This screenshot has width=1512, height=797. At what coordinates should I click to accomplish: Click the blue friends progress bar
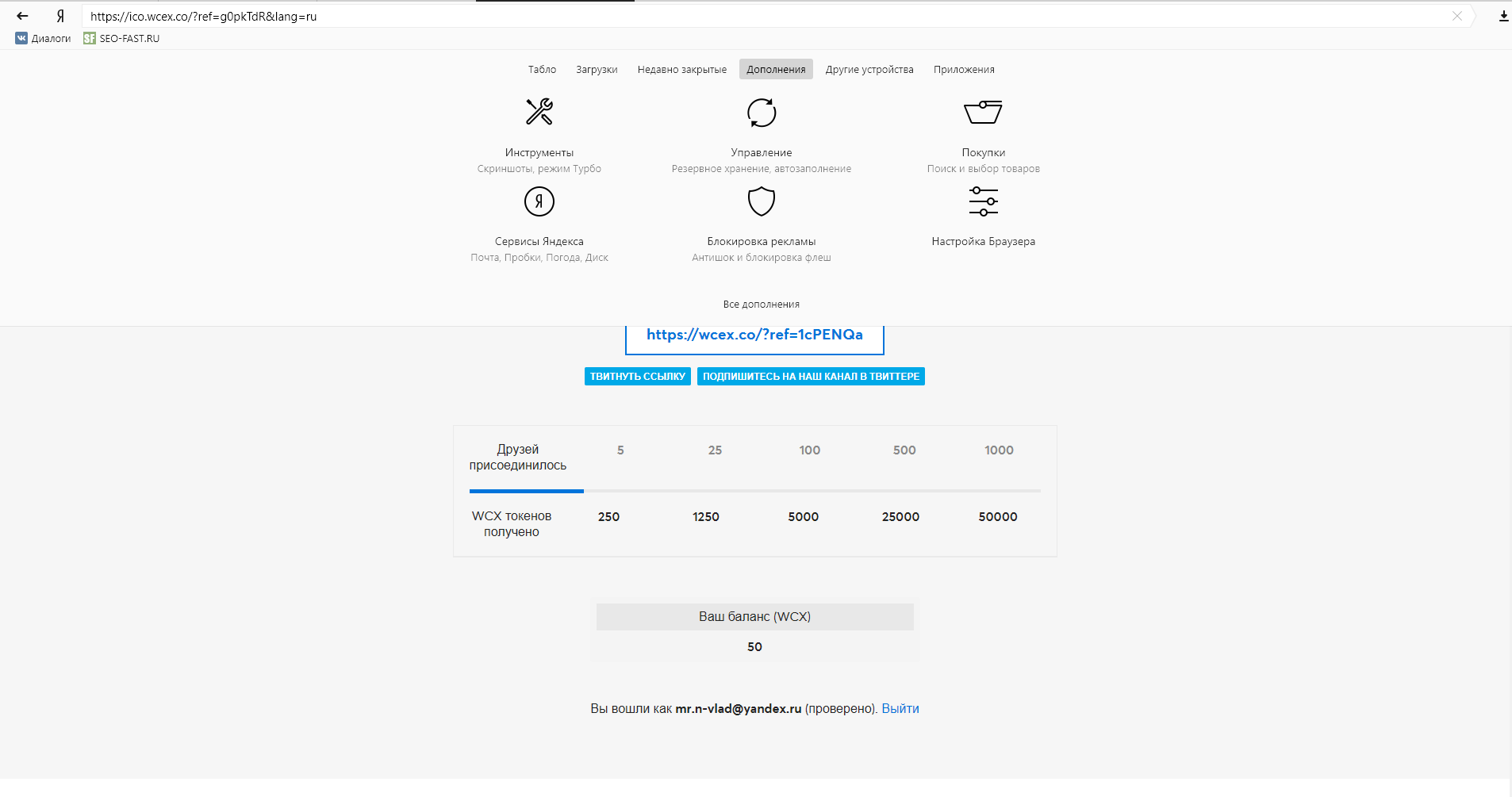[x=527, y=492]
